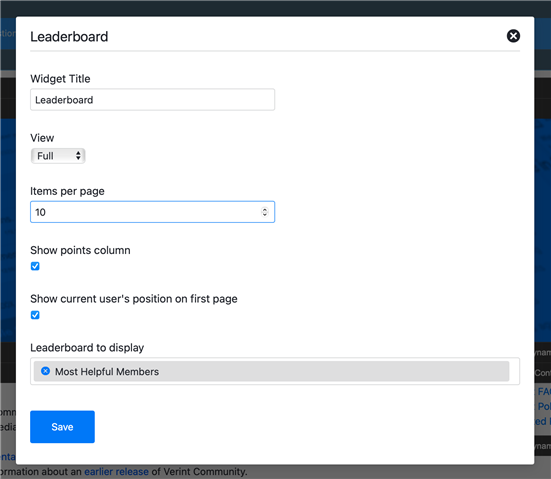The image size is (551, 479).
Task: Remove the Most Helpful Members selection
Action: click(45, 371)
